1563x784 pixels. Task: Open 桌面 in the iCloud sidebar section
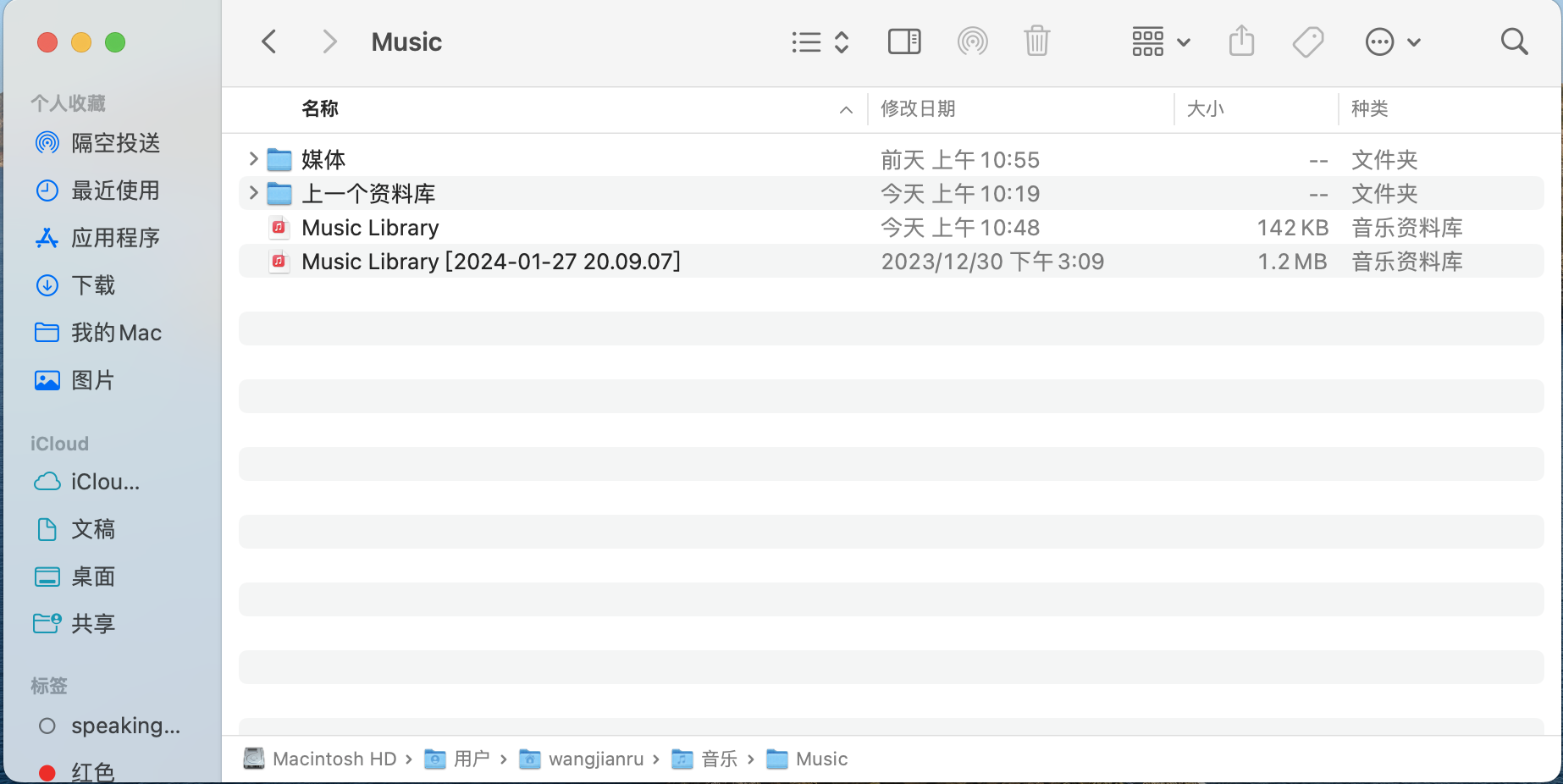click(93, 576)
